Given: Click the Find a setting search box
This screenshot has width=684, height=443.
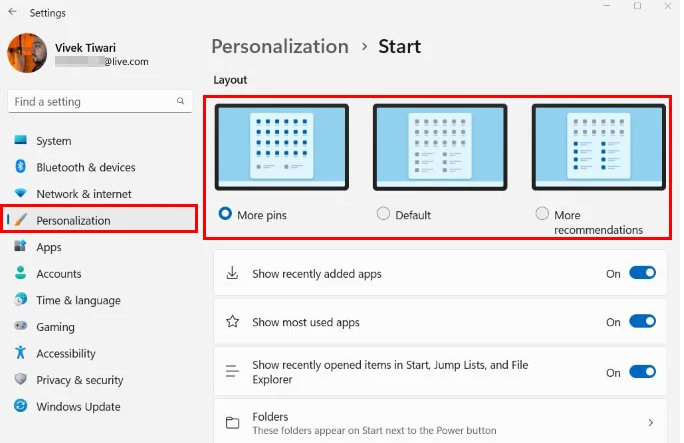Looking at the screenshot, I should pos(92,102).
